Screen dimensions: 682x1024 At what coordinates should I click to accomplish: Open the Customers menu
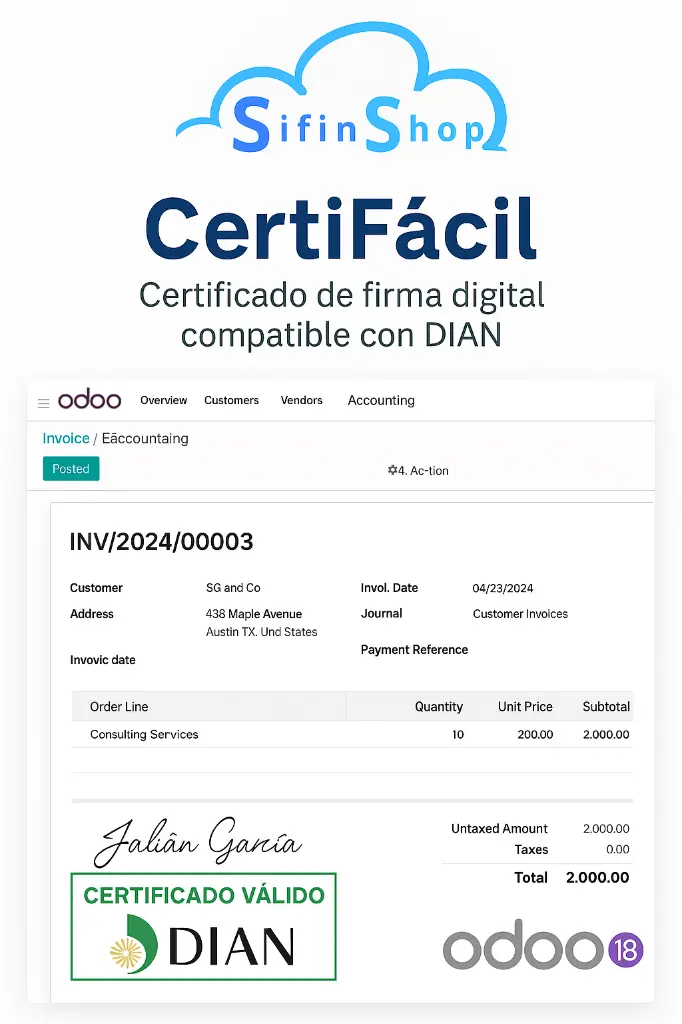[x=231, y=400]
